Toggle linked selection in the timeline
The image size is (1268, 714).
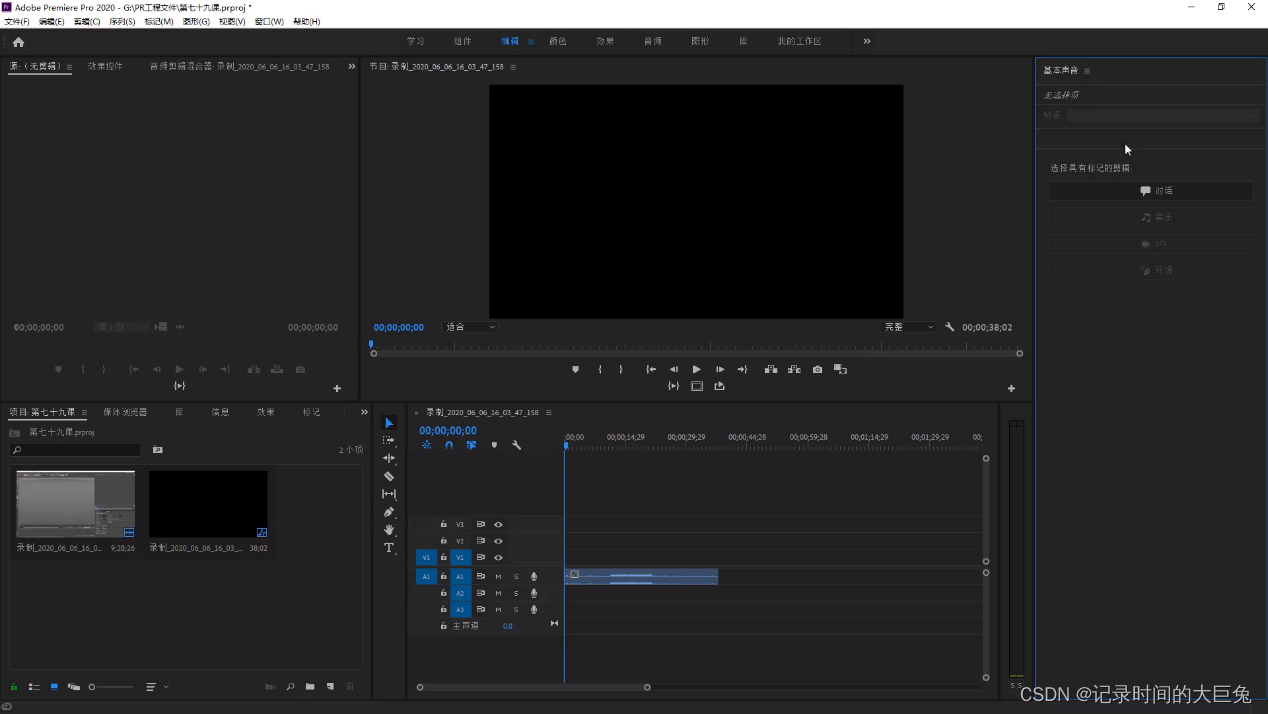[471, 445]
